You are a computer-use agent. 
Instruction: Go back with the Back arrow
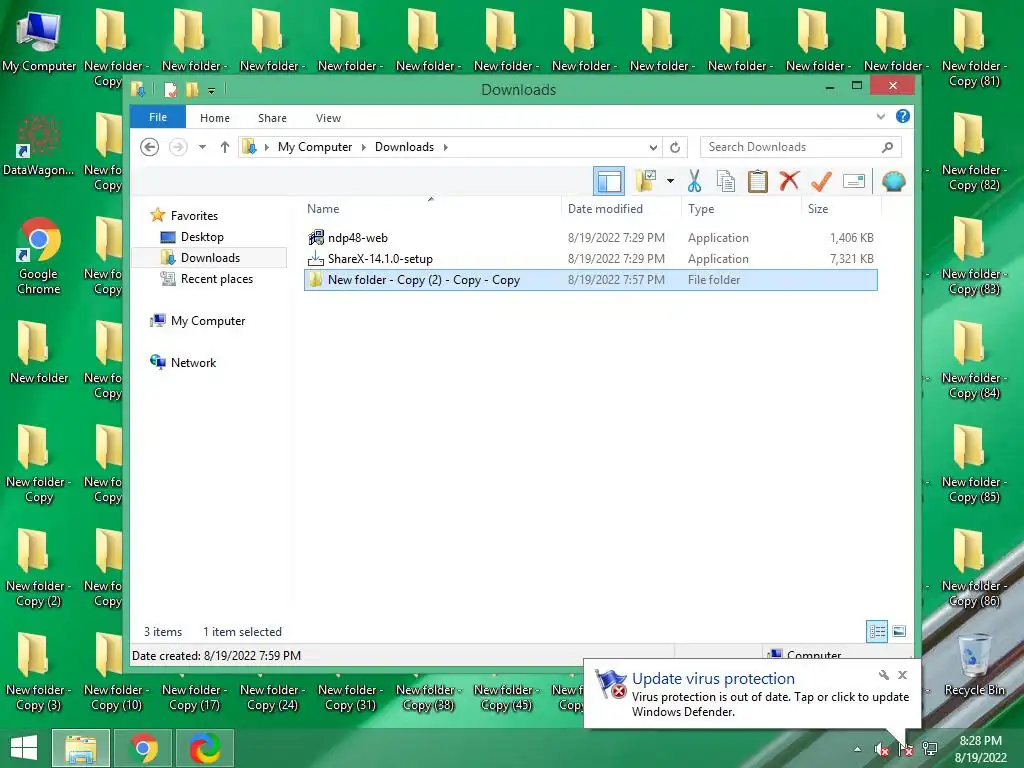(x=150, y=147)
